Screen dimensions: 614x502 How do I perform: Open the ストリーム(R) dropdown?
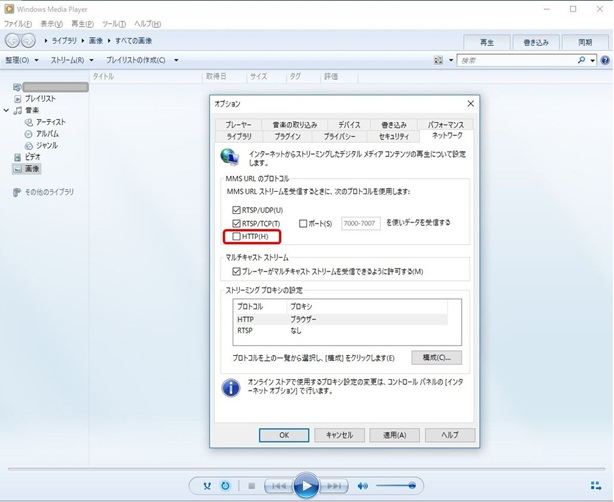[72, 60]
